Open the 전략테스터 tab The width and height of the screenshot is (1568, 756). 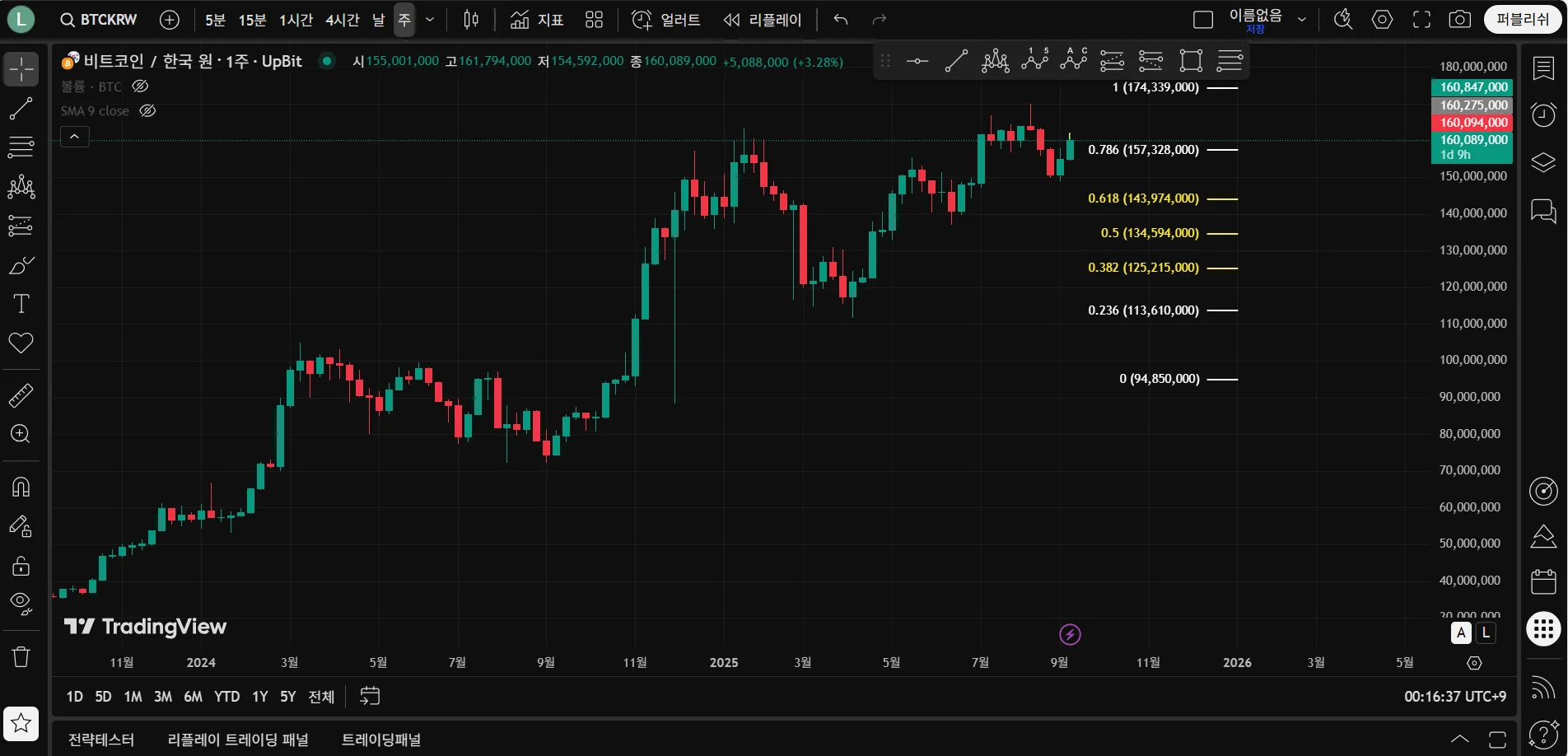pyautogui.click(x=101, y=740)
